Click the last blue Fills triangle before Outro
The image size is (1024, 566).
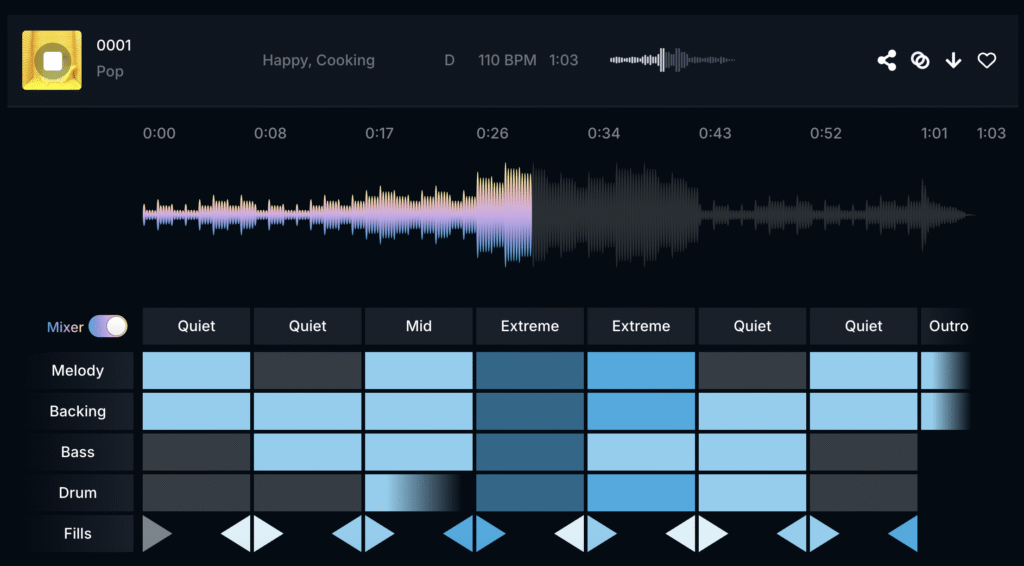point(904,534)
